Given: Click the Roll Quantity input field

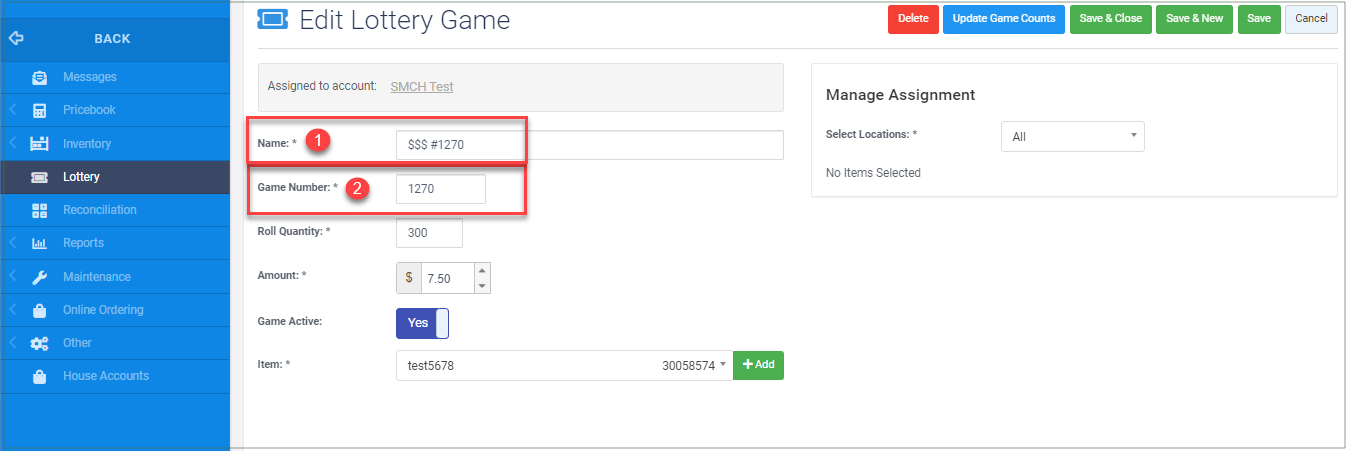Looking at the screenshot, I should [x=429, y=233].
